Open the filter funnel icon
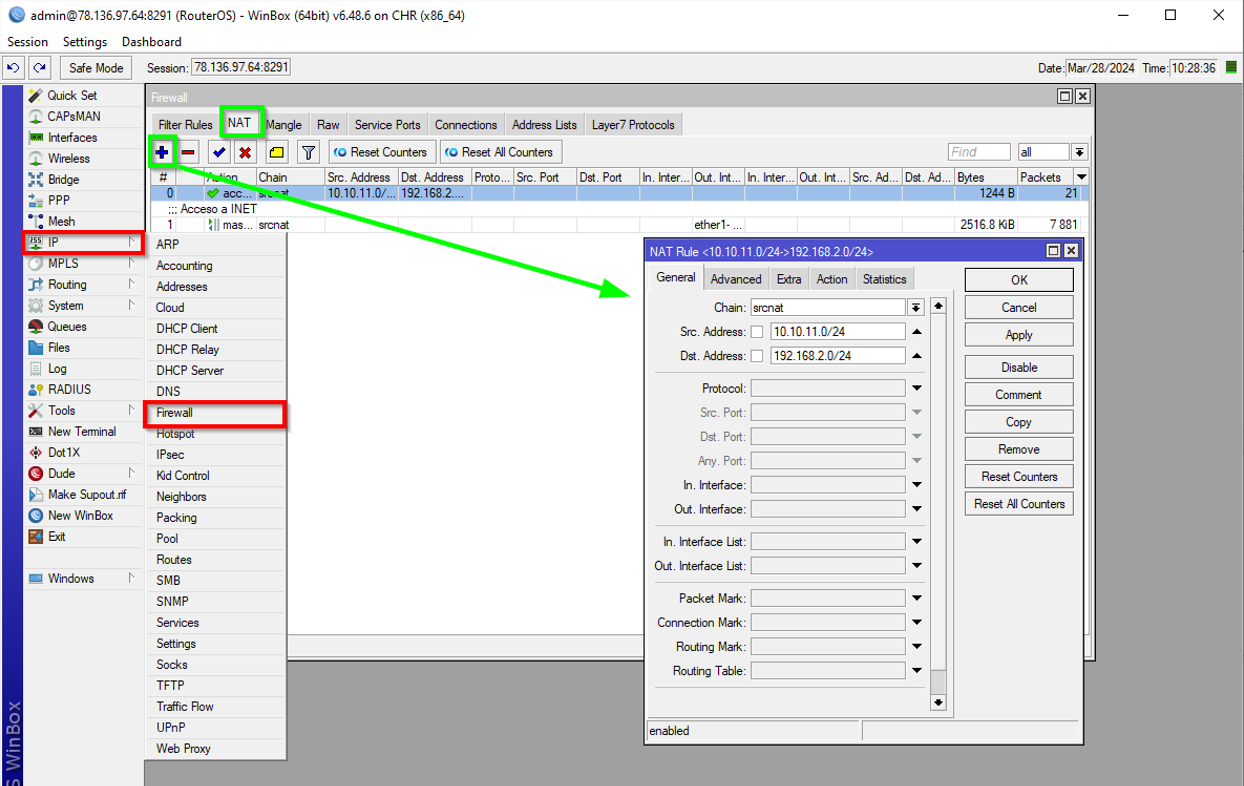 click(x=309, y=152)
